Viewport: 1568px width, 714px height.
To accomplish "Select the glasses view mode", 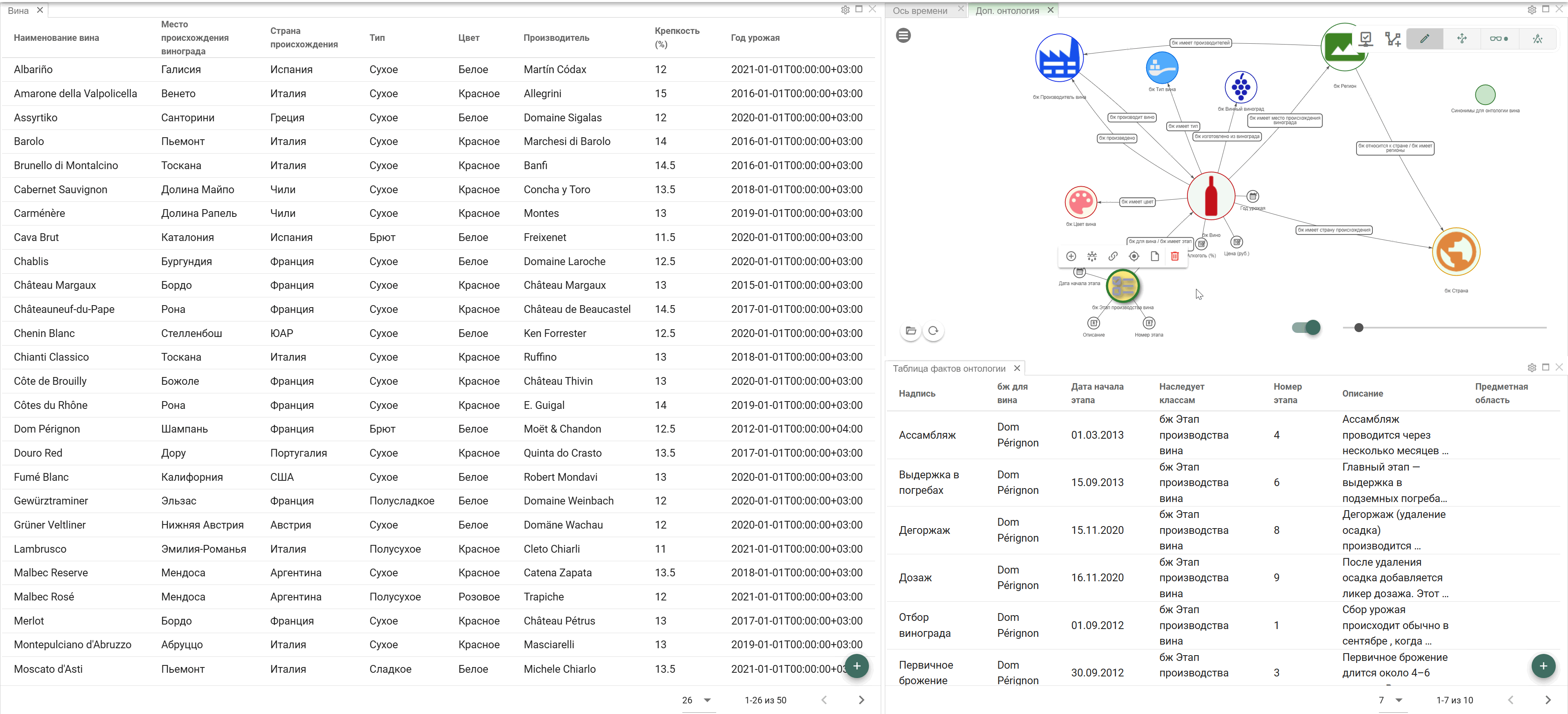I will 1499,39.
